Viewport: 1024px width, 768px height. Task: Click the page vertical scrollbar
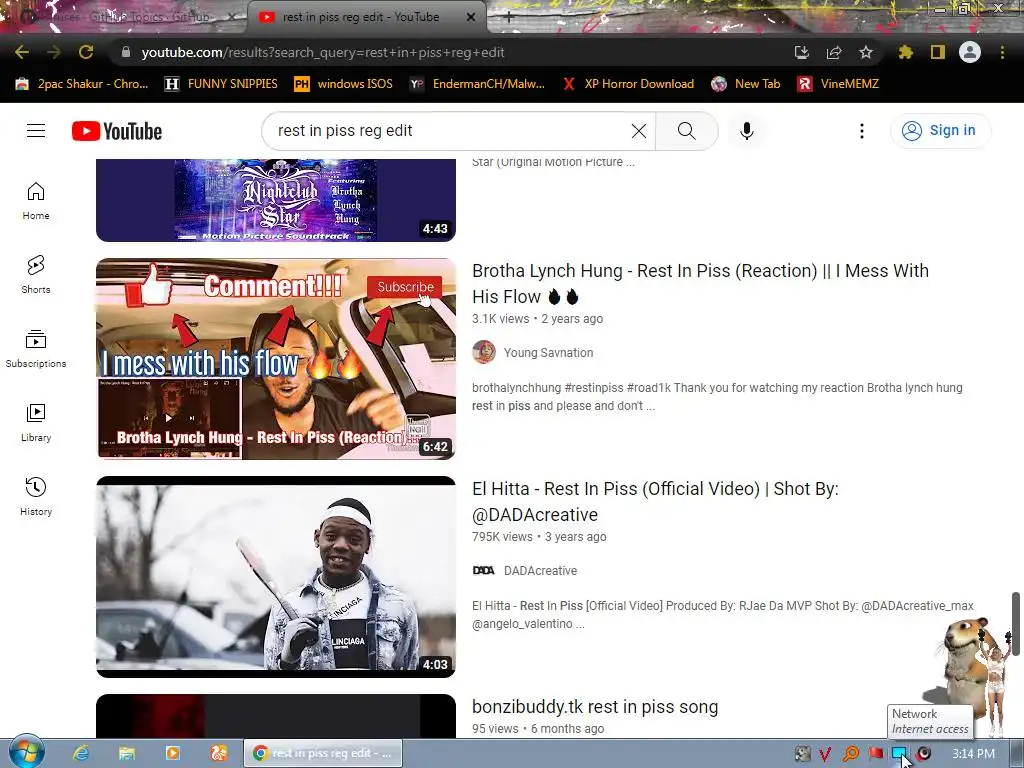[1016, 624]
